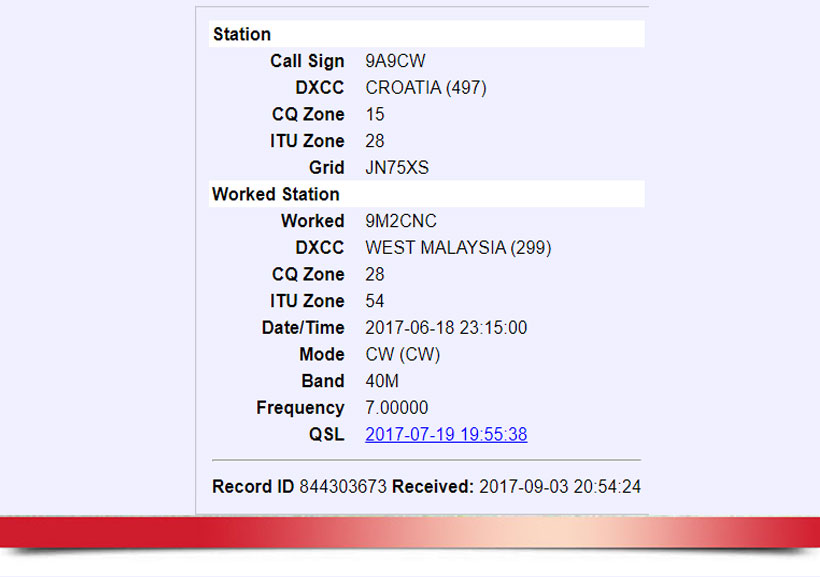Select the CROATIA (497) DXCC value

[426, 88]
